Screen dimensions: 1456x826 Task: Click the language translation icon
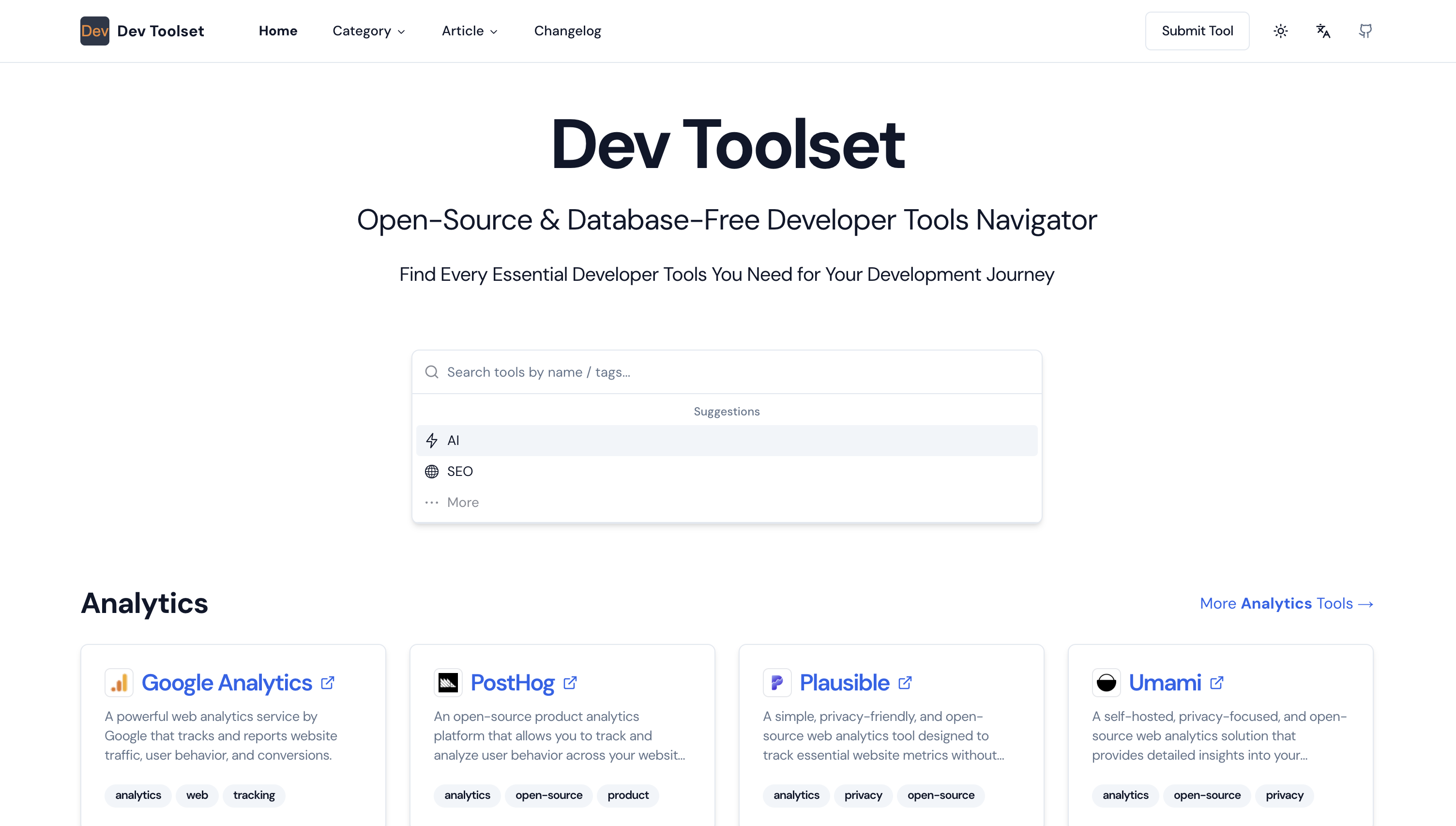[1323, 30]
